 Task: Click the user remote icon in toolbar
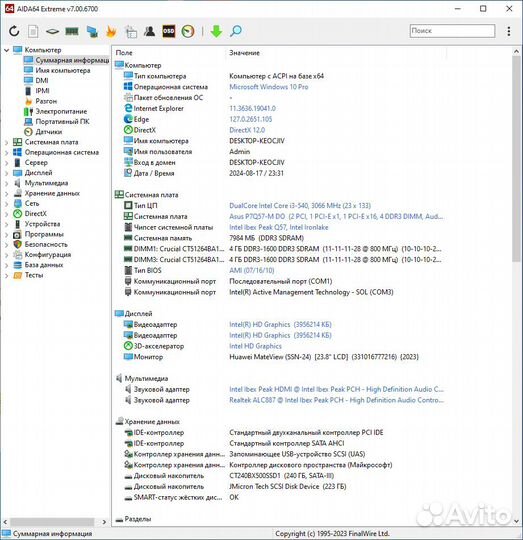pyautogui.click(x=149, y=31)
